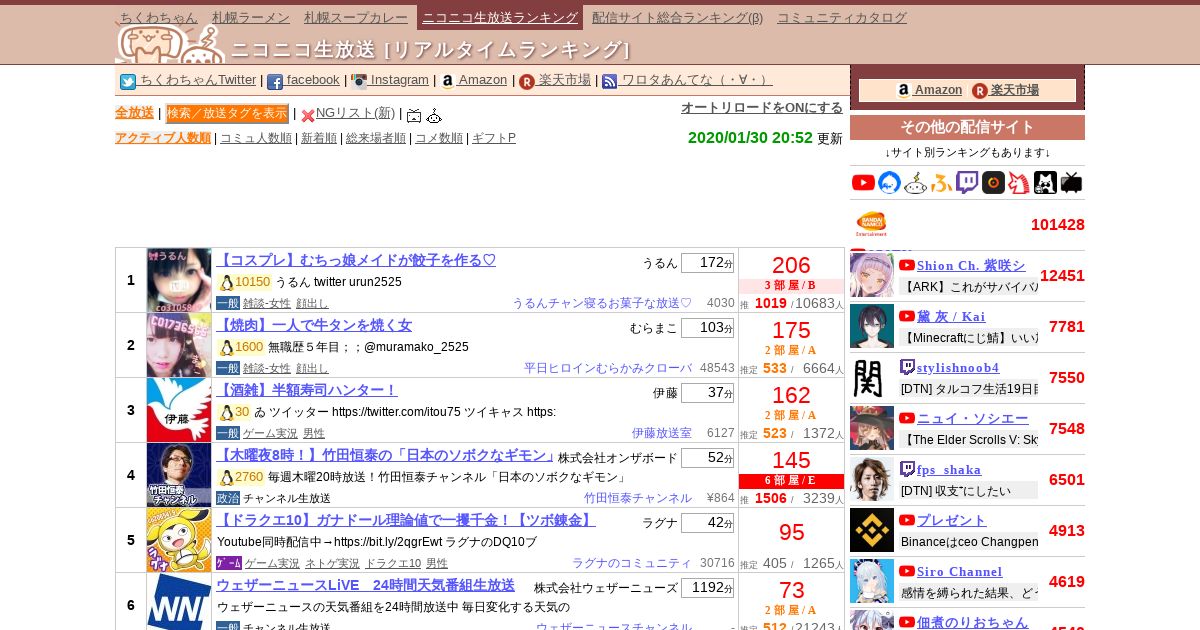Viewport: 1200px width, 630px height.
Task: Open the YouTube site ranking icon
Action: click(863, 182)
